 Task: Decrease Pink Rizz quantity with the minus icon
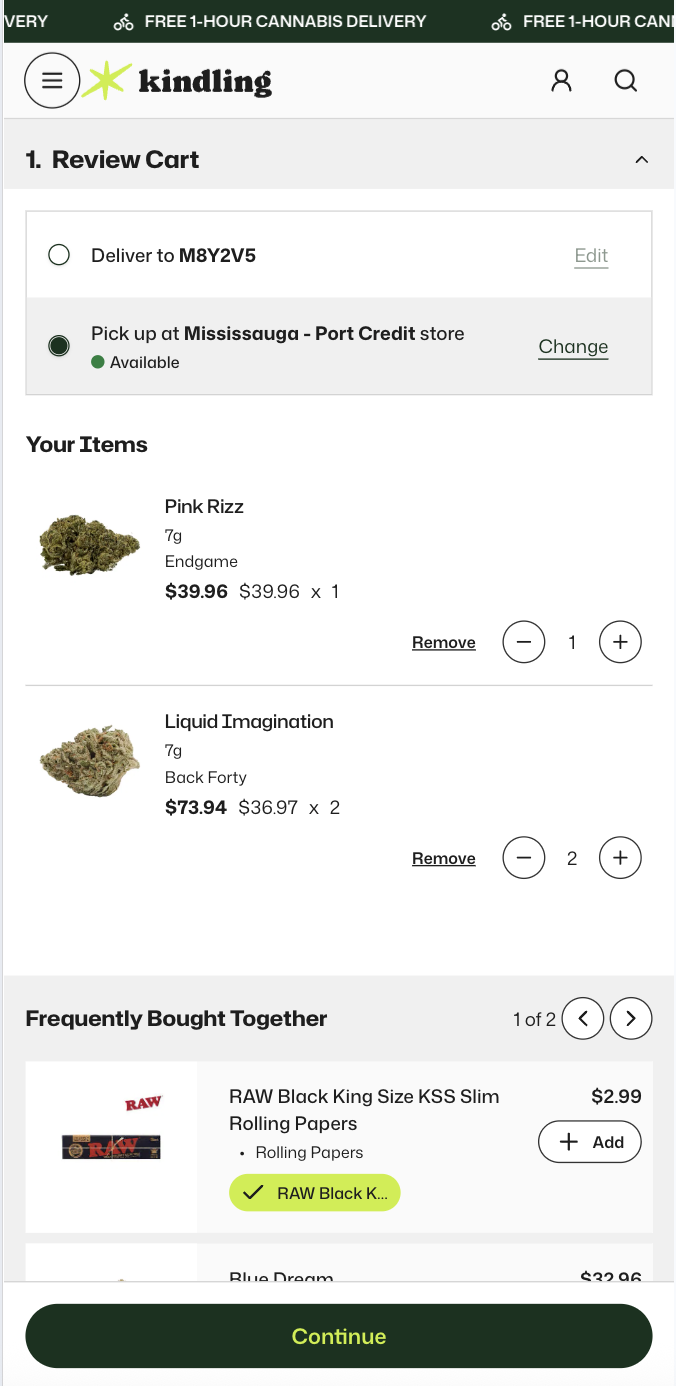pyautogui.click(x=523, y=641)
